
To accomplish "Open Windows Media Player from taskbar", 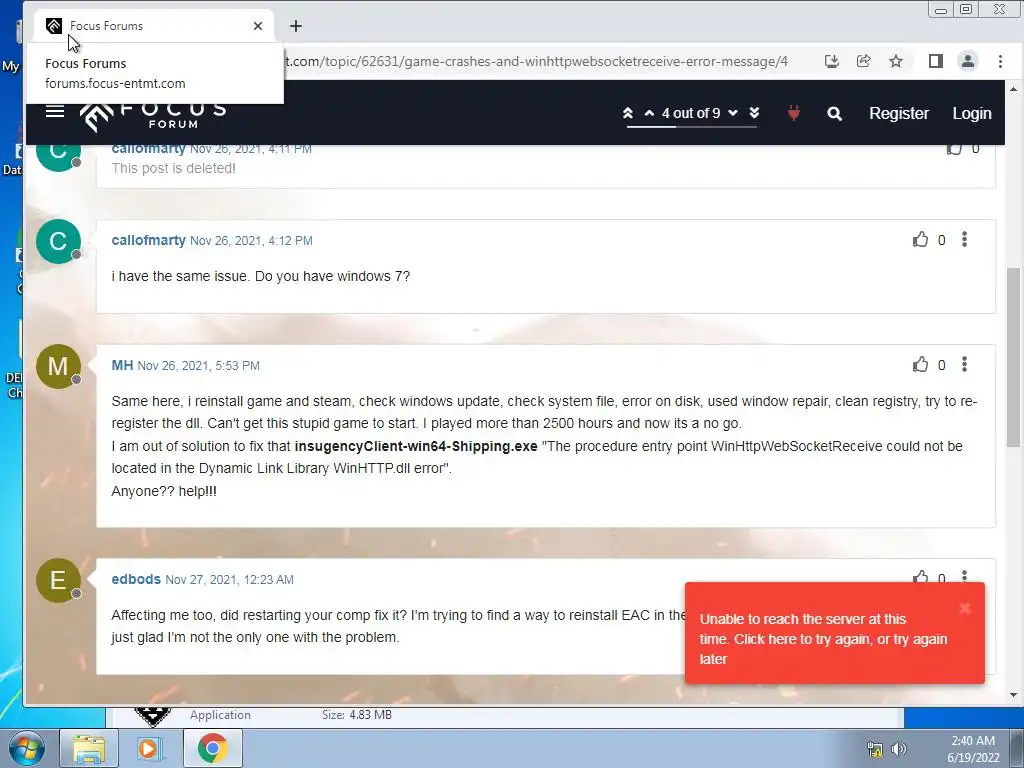I will [x=150, y=748].
